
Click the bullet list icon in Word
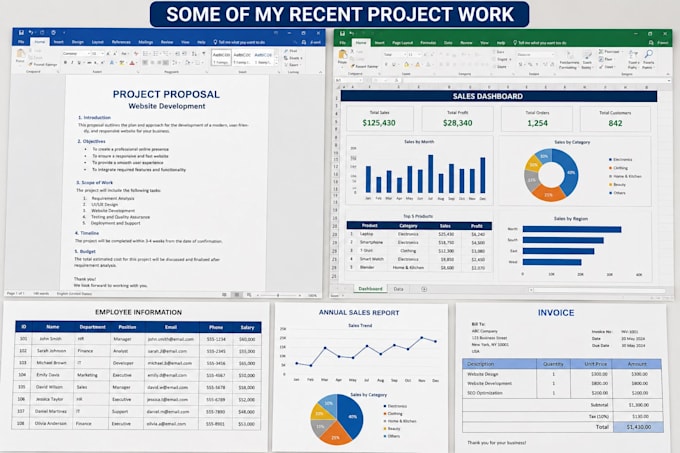tap(146, 53)
